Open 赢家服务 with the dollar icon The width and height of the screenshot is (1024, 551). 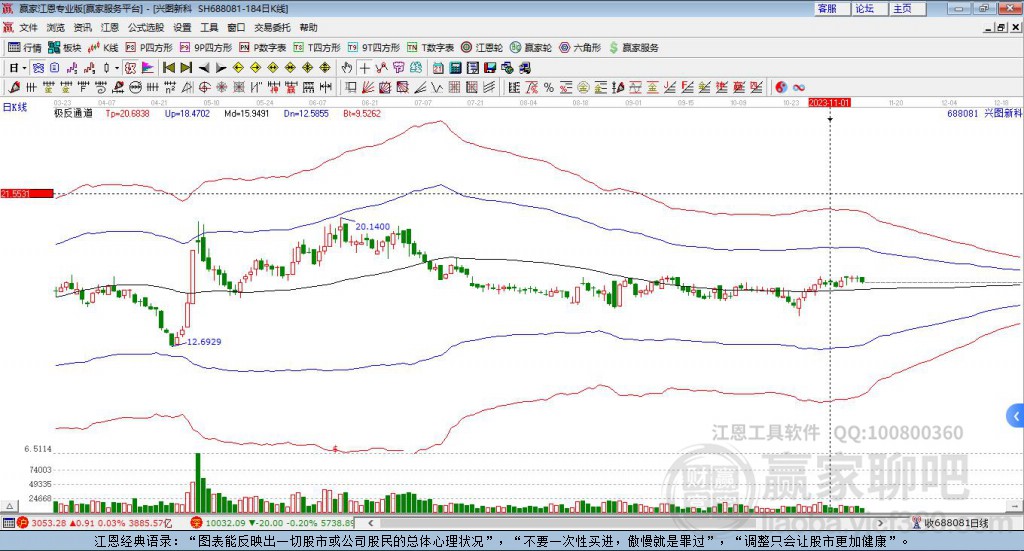(633, 48)
